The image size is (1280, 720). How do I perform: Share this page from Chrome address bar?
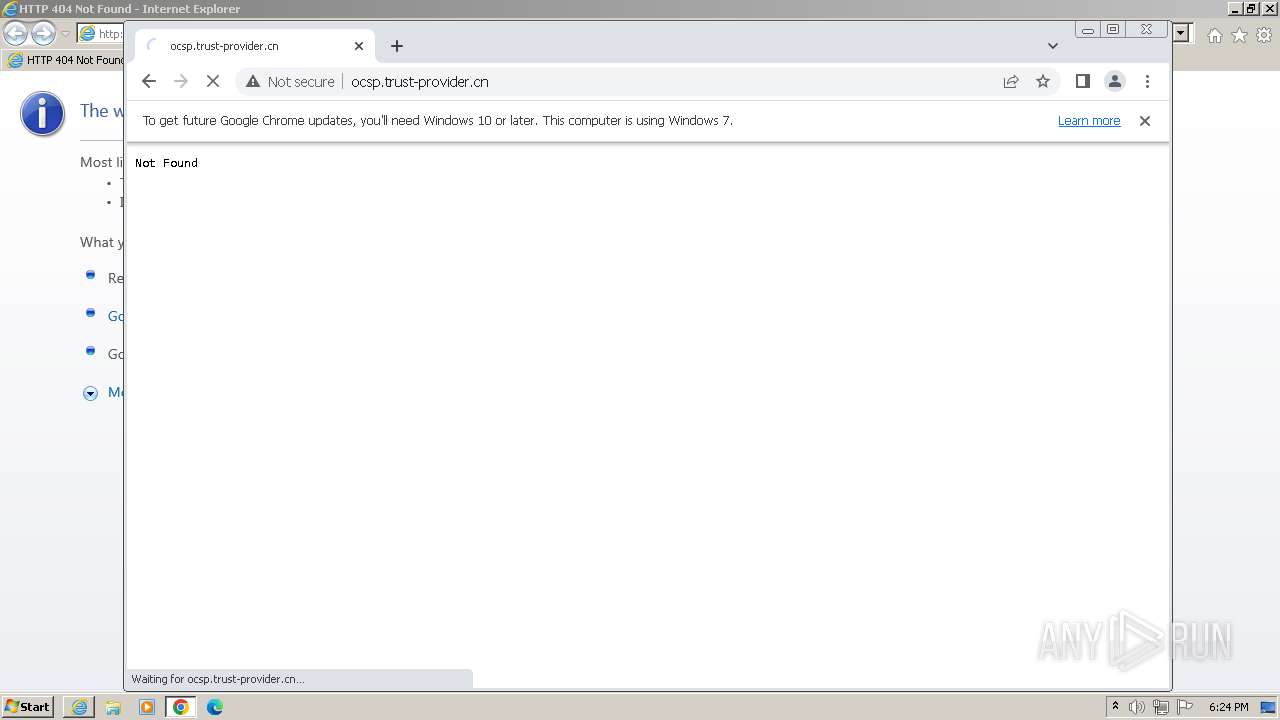point(1011,82)
